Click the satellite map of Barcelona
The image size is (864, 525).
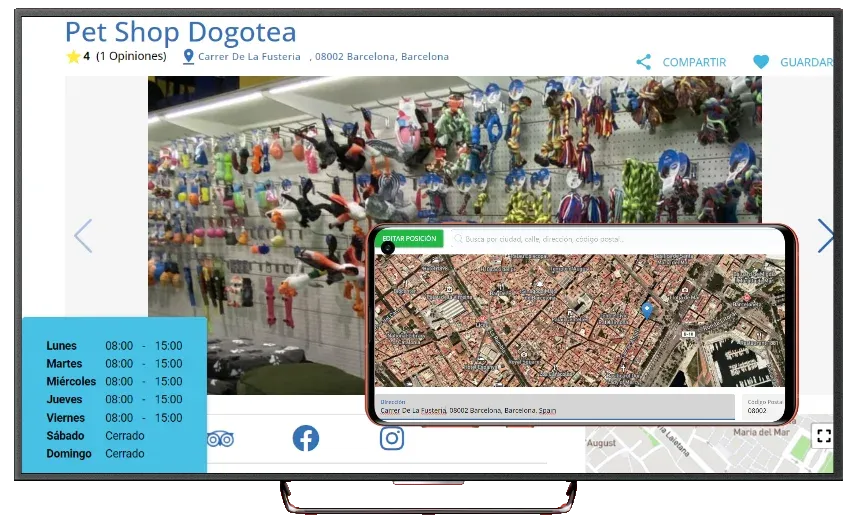click(x=580, y=321)
